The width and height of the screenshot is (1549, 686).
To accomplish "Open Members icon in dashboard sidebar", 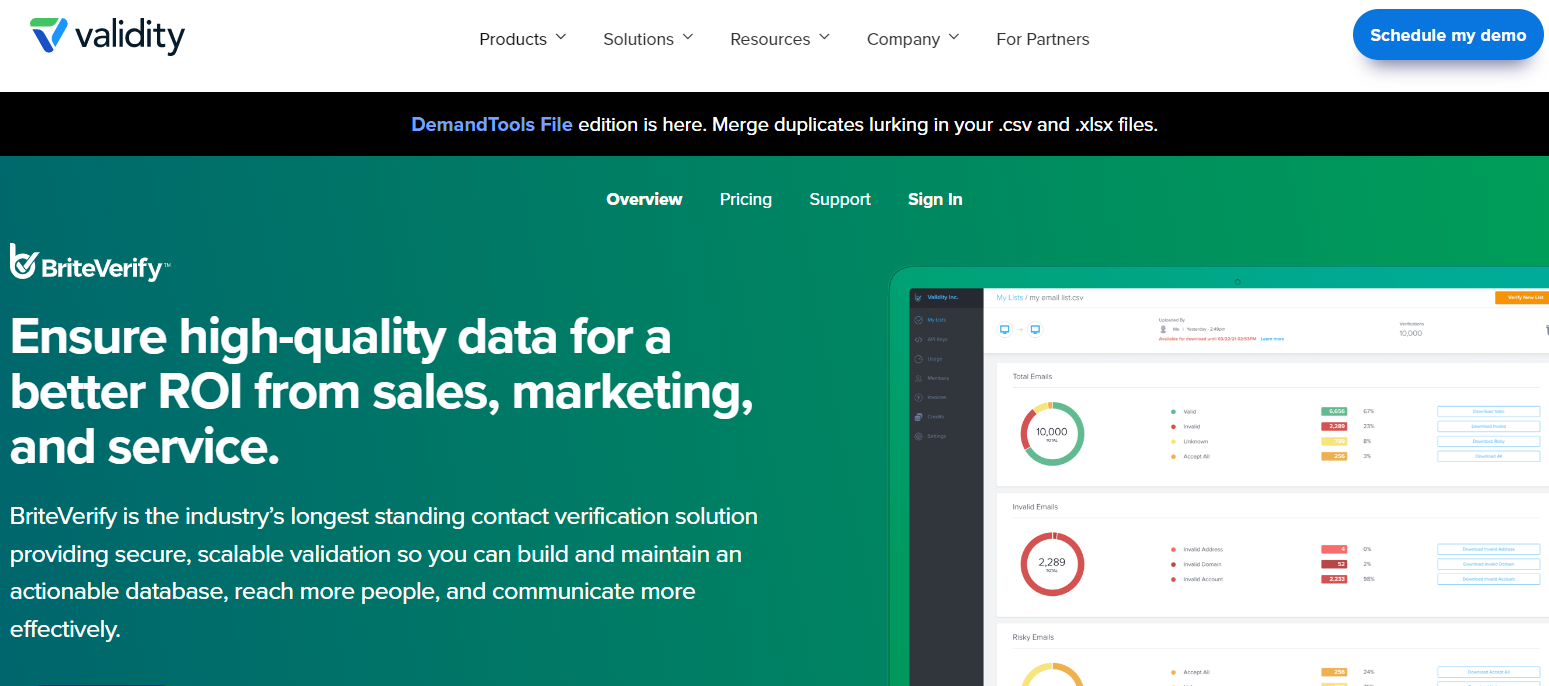I will (x=918, y=378).
